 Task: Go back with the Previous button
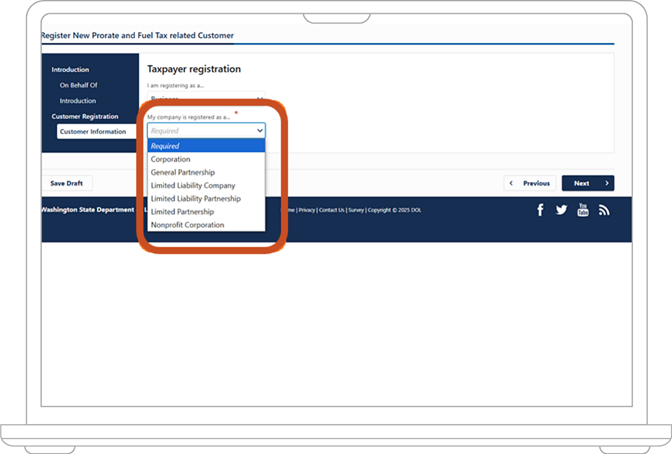point(530,183)
